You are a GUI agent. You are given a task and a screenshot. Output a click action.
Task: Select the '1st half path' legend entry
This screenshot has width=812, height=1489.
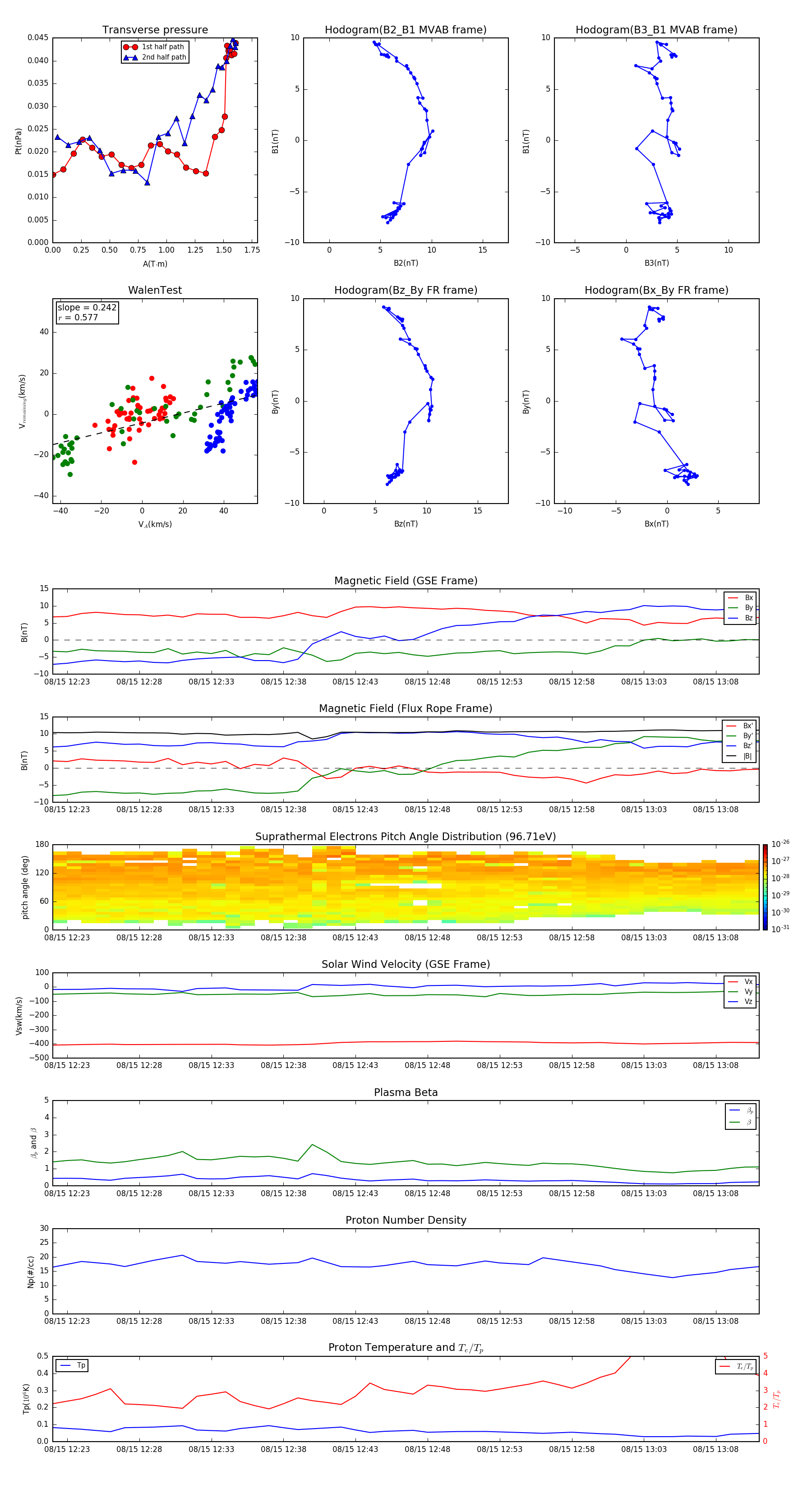154,47
